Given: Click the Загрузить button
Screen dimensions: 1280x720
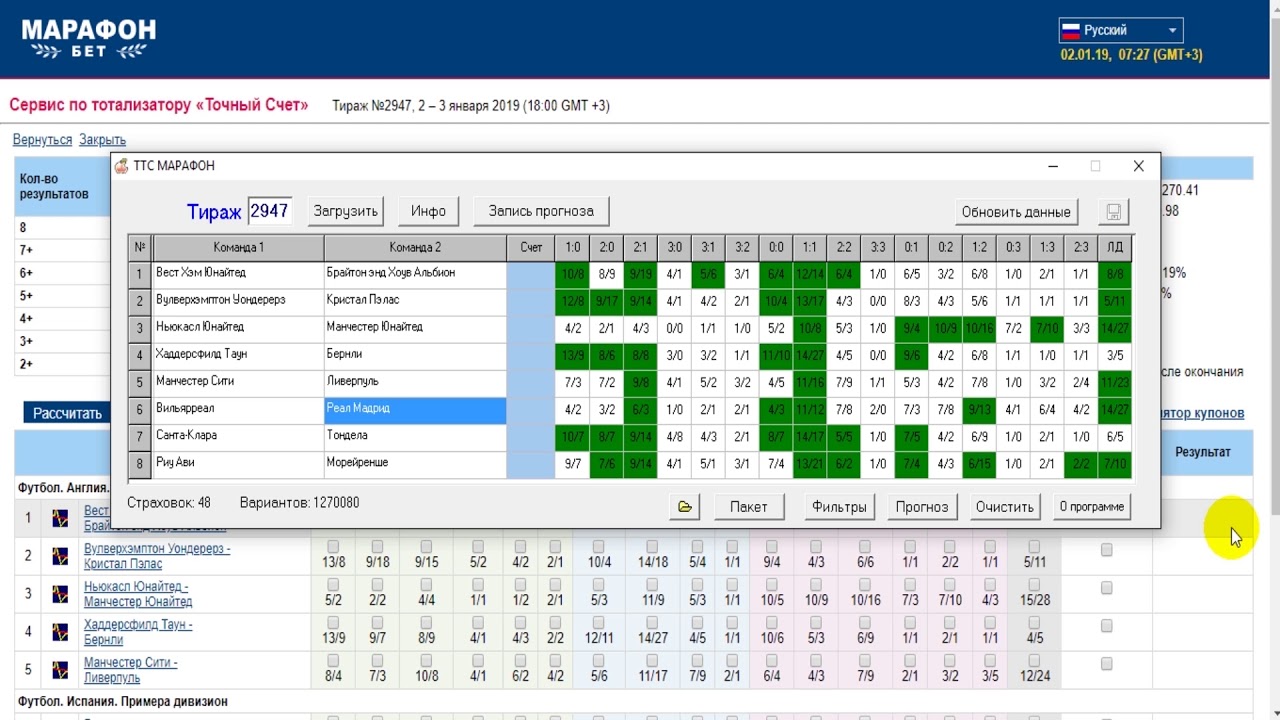Looking at the screenshot, I should 346,211.
